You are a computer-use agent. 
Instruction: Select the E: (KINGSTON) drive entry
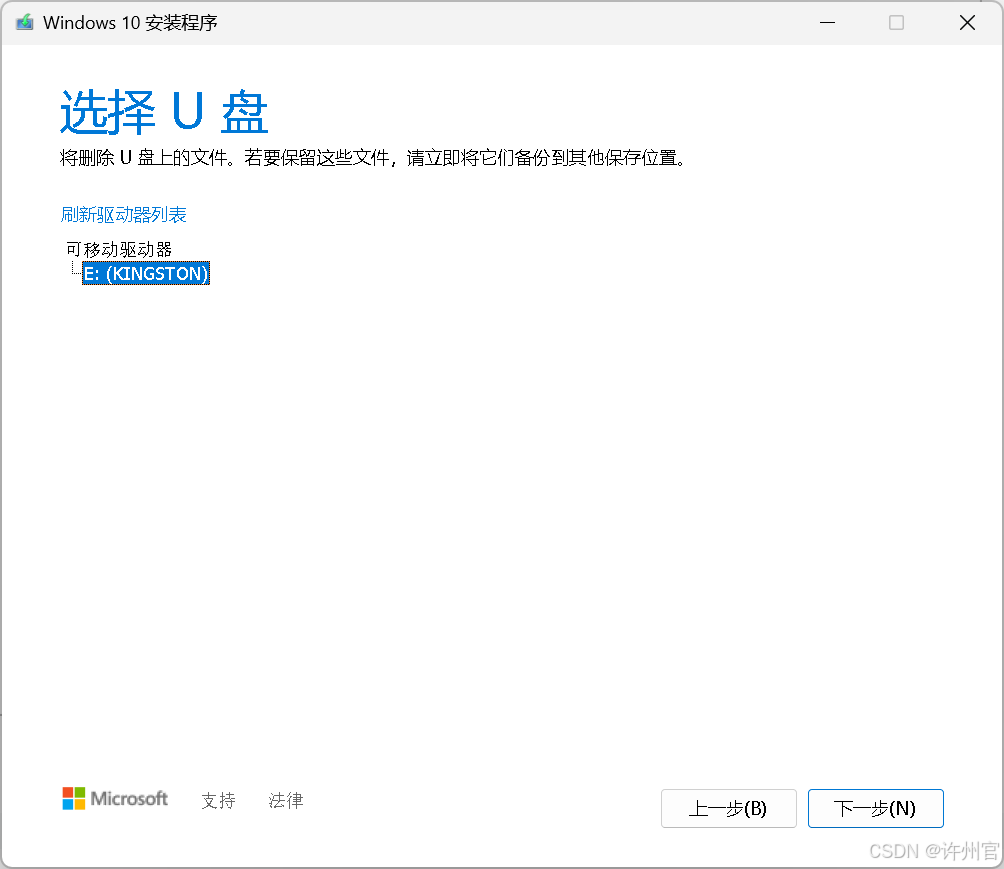coord(146,273)
